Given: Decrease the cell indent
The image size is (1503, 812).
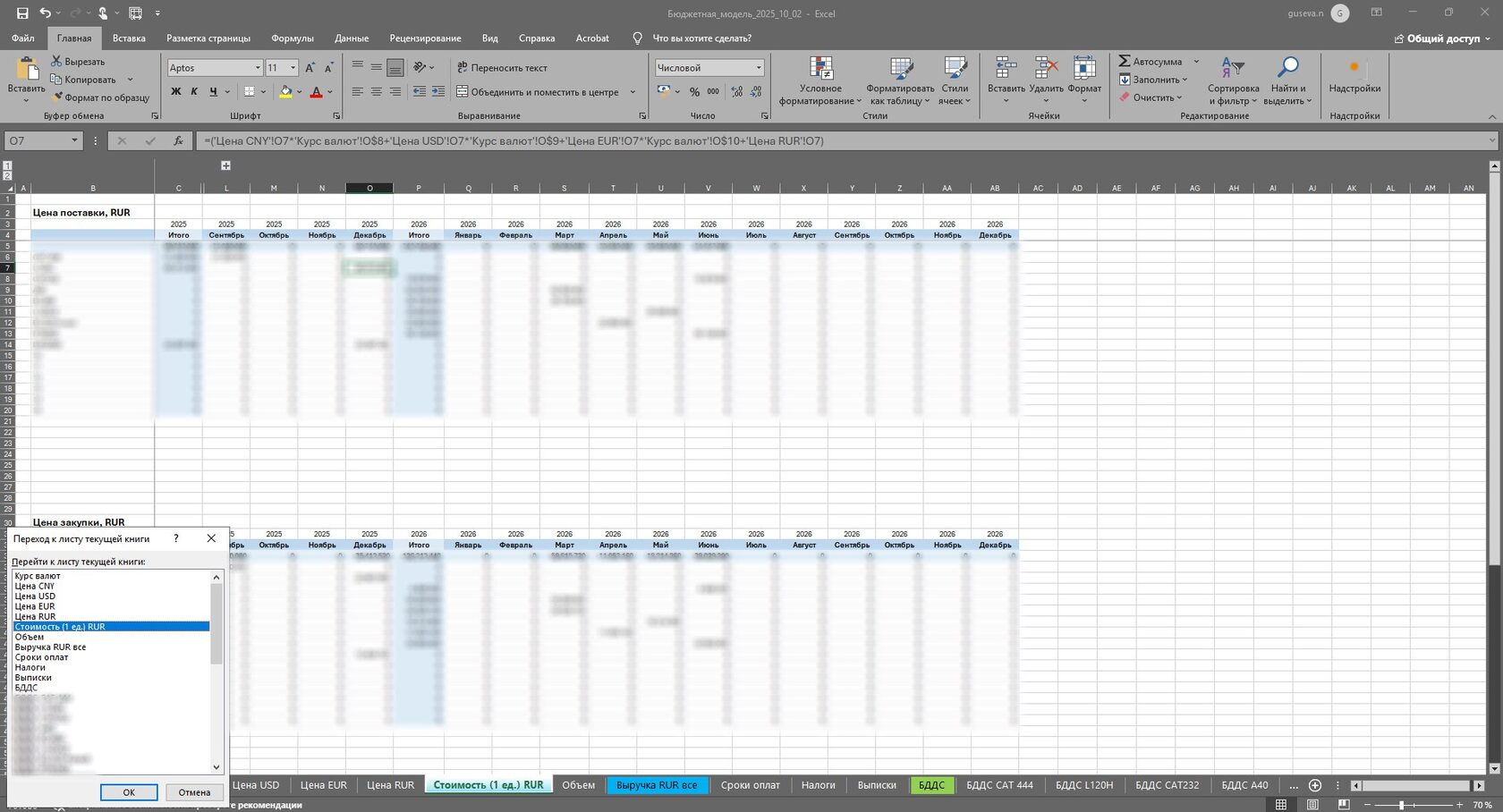Looking at the screenshot, I should [419, 91].
